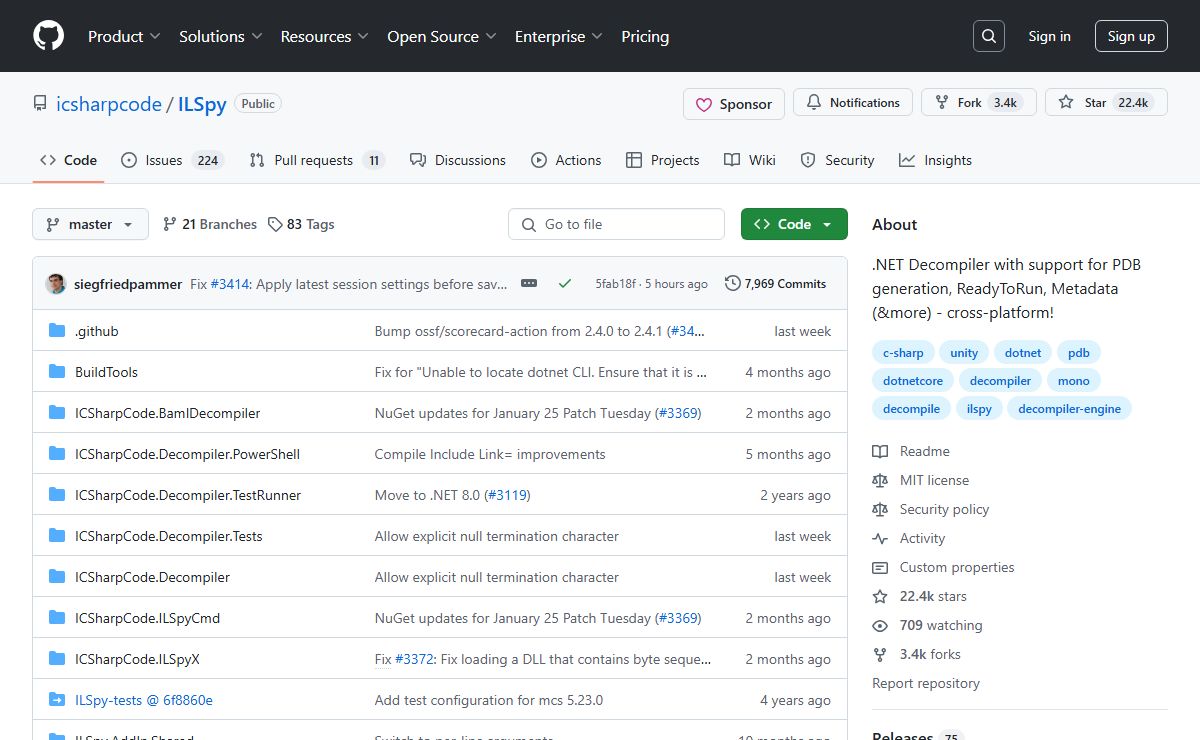This screenshot has width=1200, height=740.
Task: Open the ICSharpCode.ILSpyCmd folder
Action: [147, 618]
